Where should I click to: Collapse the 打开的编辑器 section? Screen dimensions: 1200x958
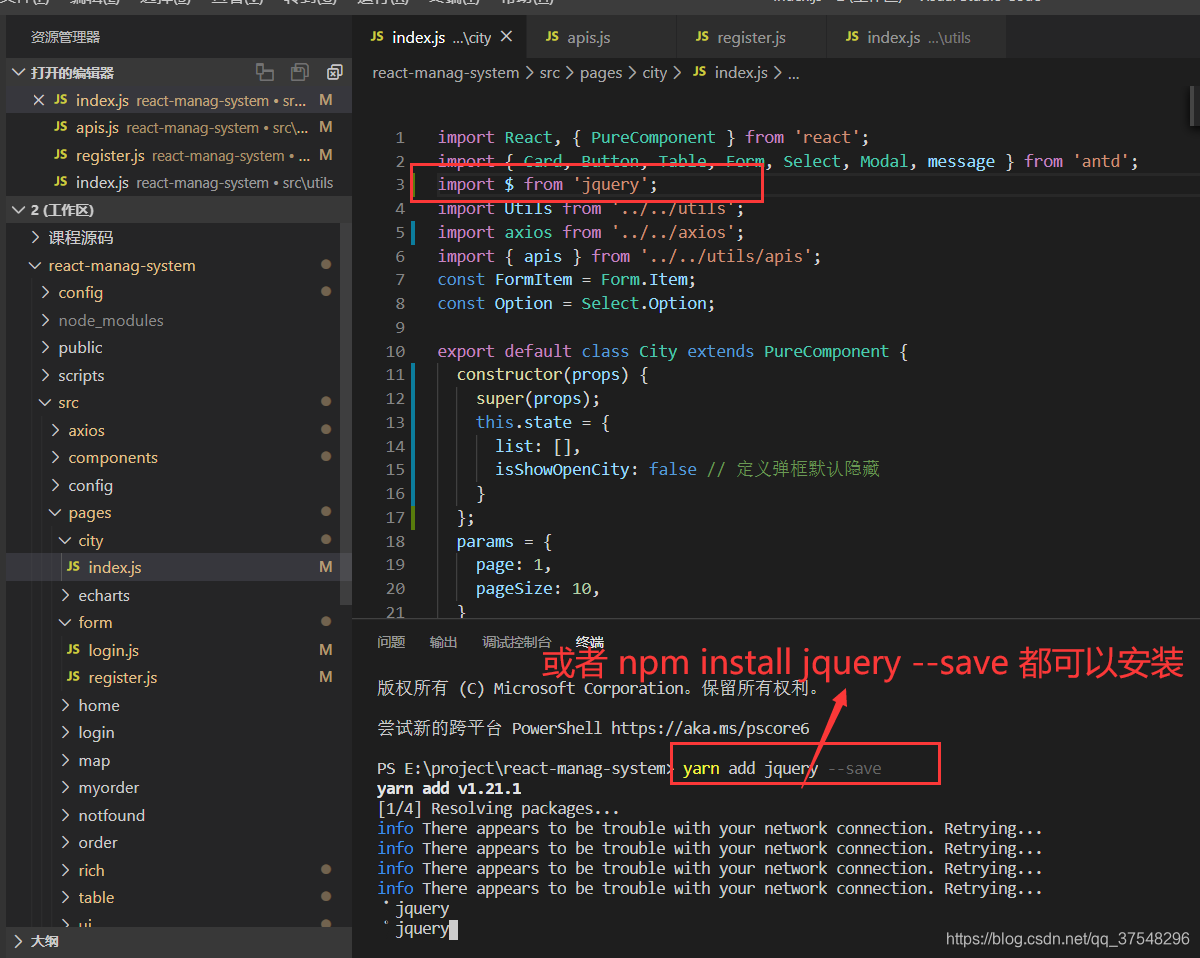(18, 72)
